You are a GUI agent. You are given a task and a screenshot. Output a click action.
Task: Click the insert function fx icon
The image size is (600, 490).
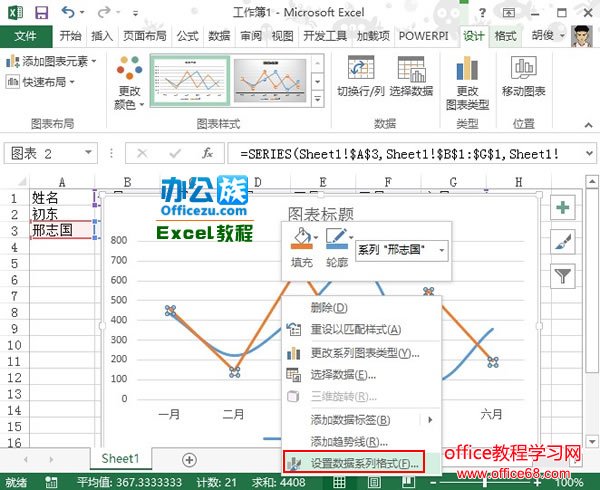[x=207, y=154]
